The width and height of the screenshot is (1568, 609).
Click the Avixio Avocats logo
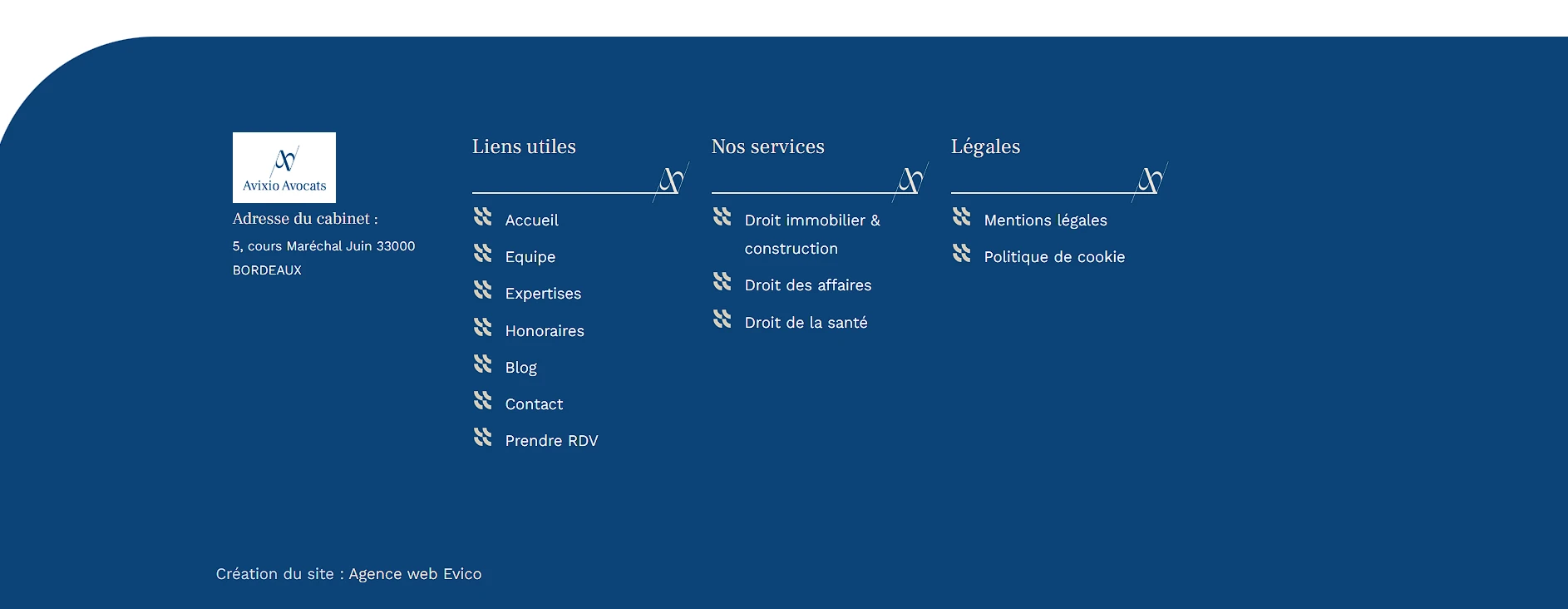284,167
